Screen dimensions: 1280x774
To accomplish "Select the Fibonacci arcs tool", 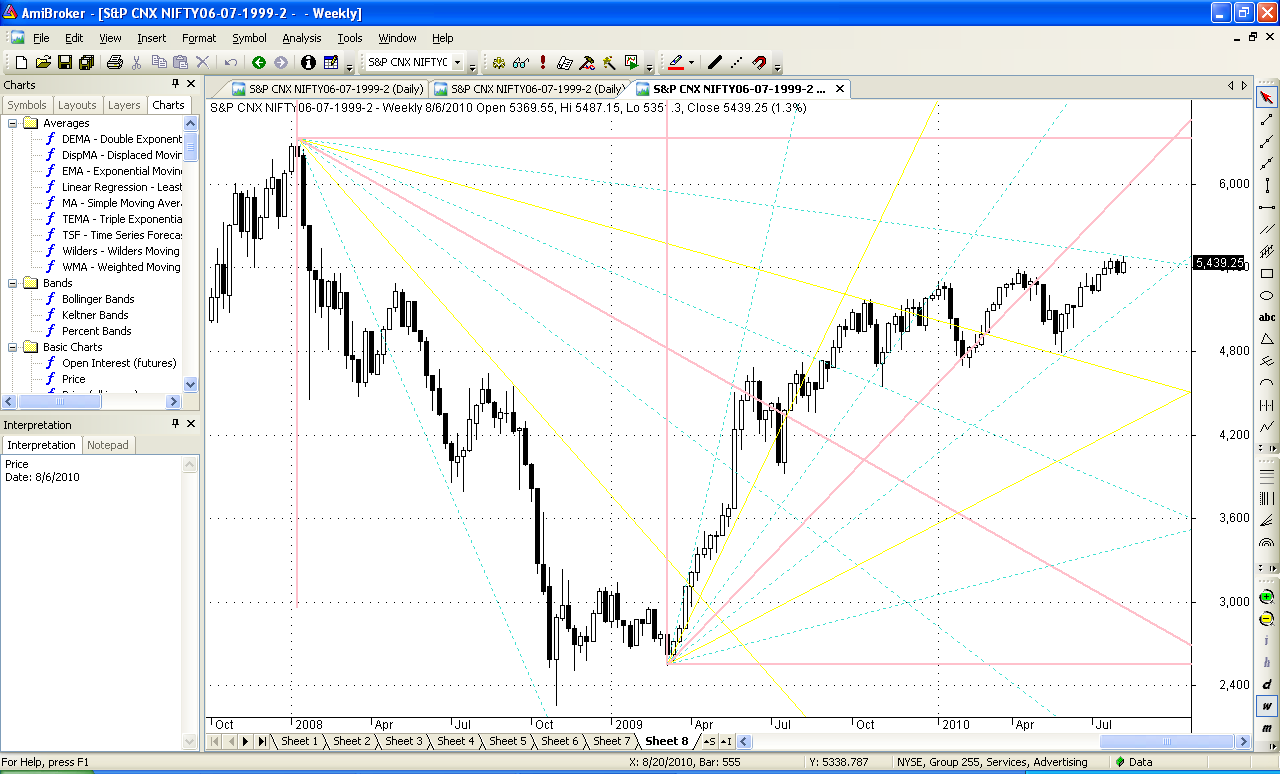I will (x=1267, y=543).
